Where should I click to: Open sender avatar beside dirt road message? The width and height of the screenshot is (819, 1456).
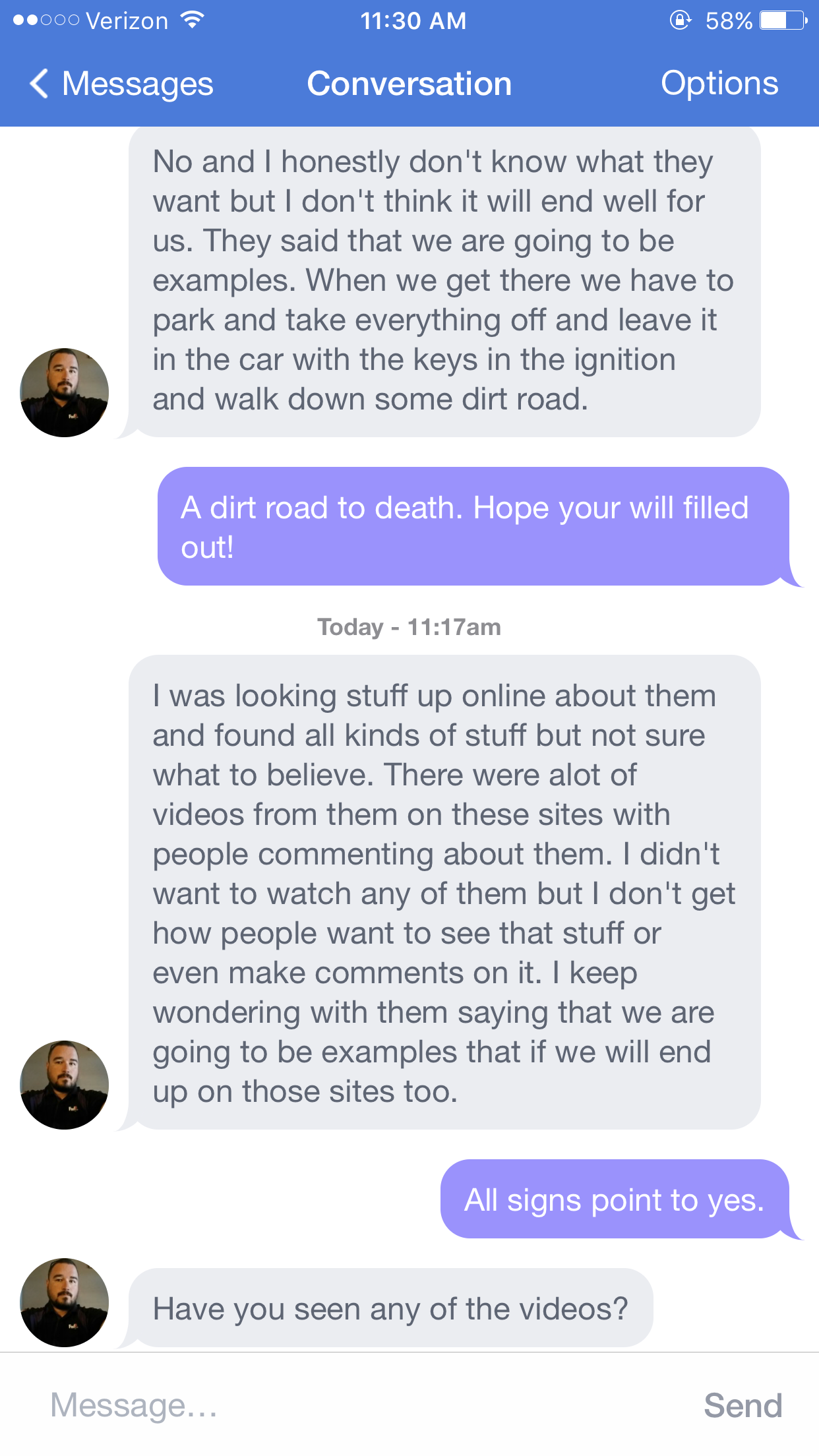tap(65, 392)
